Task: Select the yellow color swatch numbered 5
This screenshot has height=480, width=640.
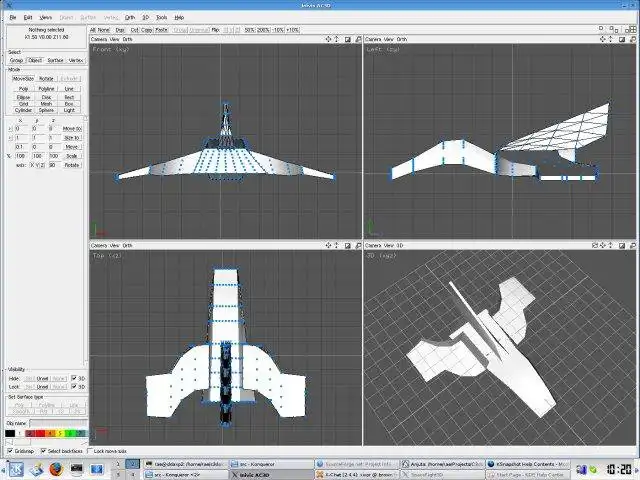Action: coord(60,433)
